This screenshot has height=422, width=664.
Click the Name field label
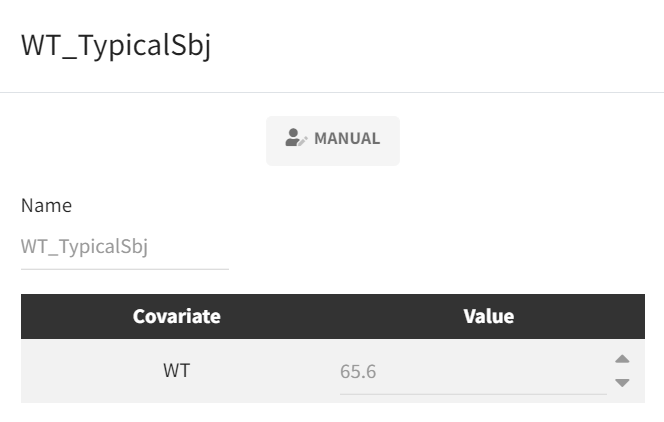[46, 205]
